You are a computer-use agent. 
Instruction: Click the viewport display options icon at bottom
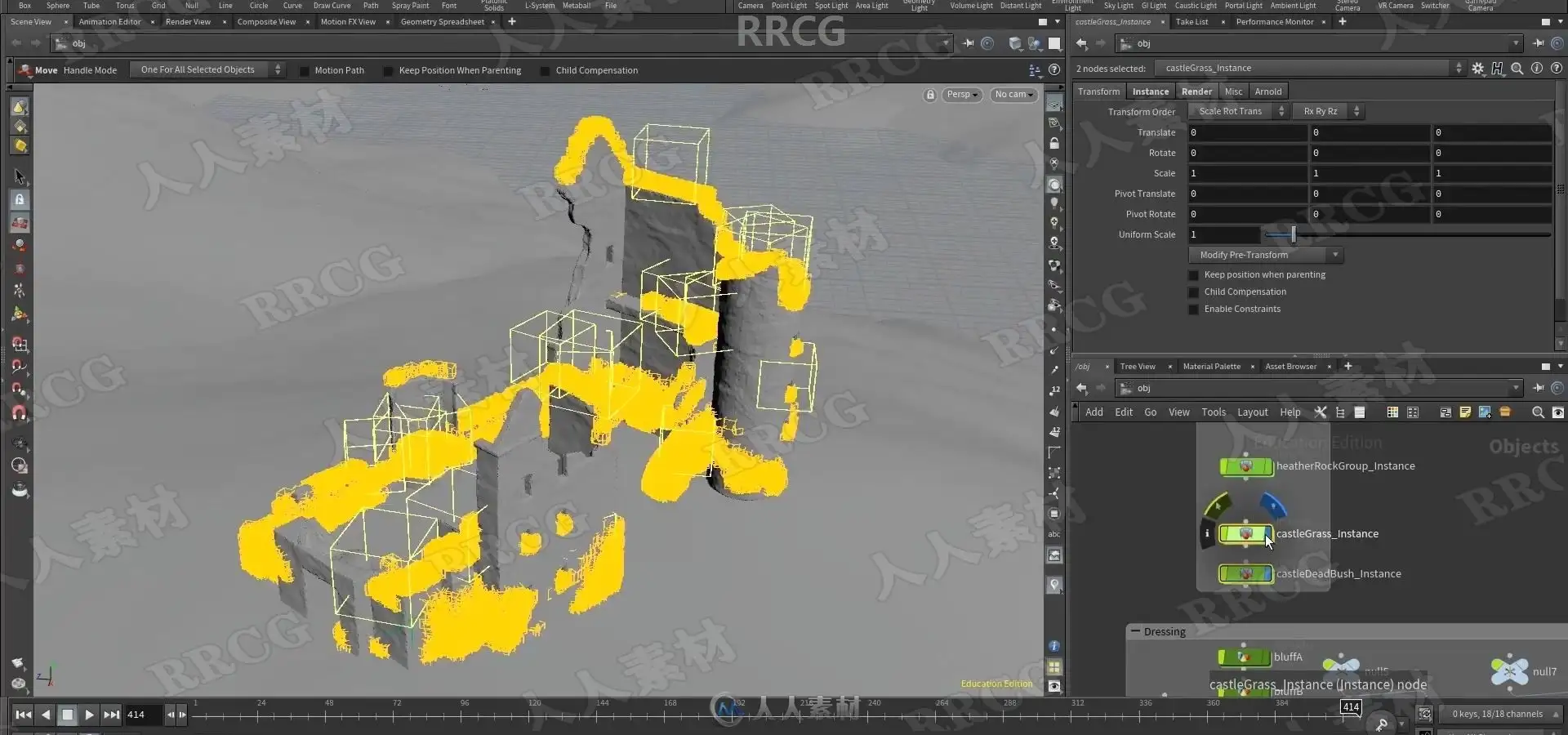(x=1054, y=687)
